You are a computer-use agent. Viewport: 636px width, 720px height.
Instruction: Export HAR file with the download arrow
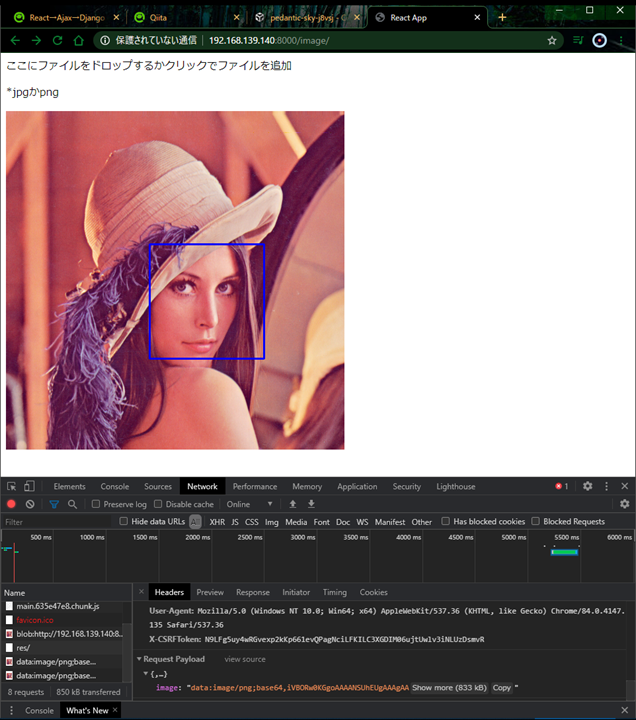point(311,504)
